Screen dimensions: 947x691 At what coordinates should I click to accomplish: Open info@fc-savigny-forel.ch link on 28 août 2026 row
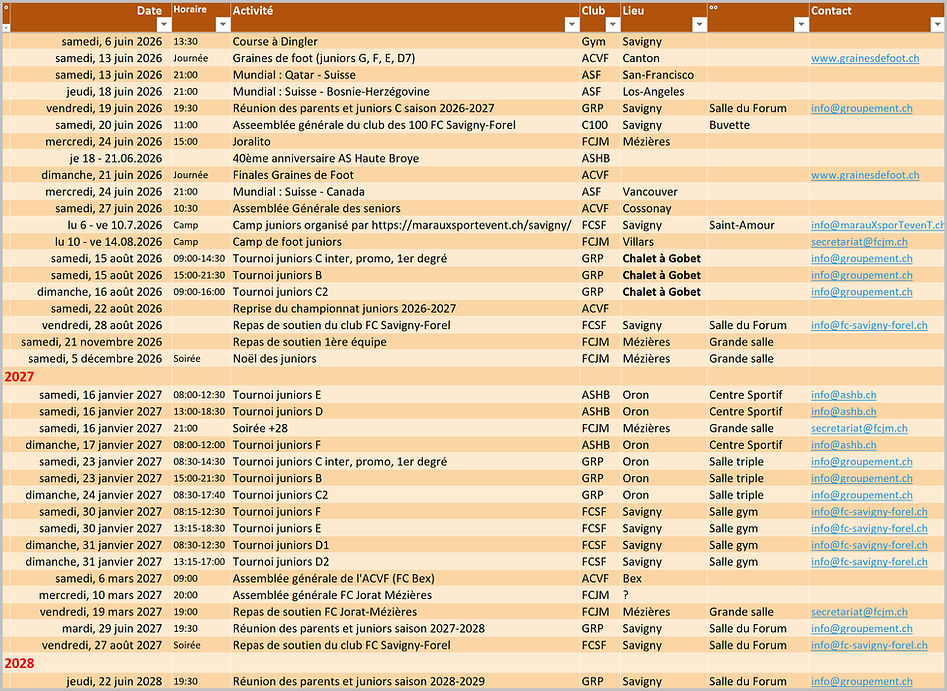[x=869, y=326]
